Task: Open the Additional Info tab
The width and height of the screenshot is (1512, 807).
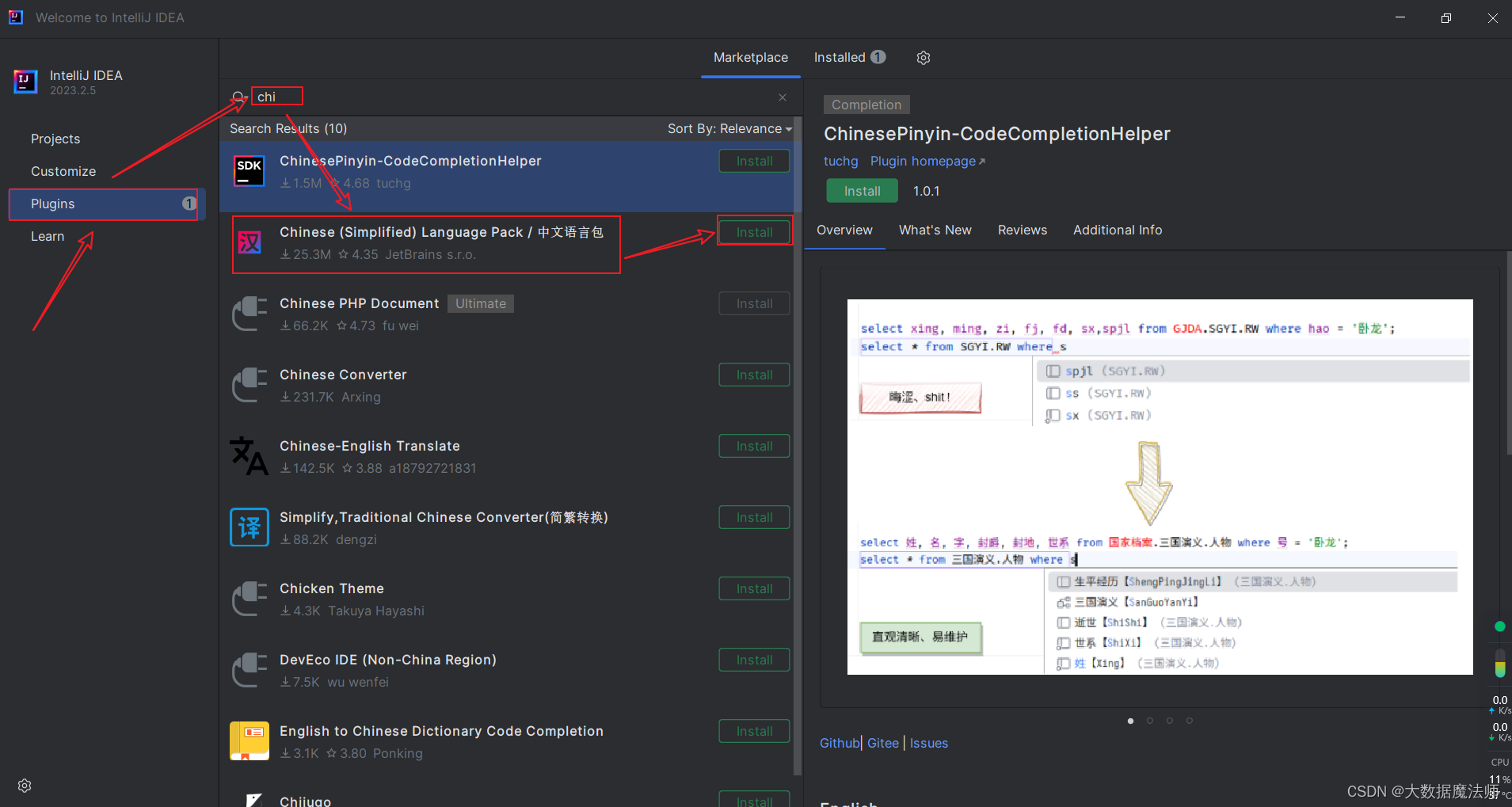Action: point(1118,230)
